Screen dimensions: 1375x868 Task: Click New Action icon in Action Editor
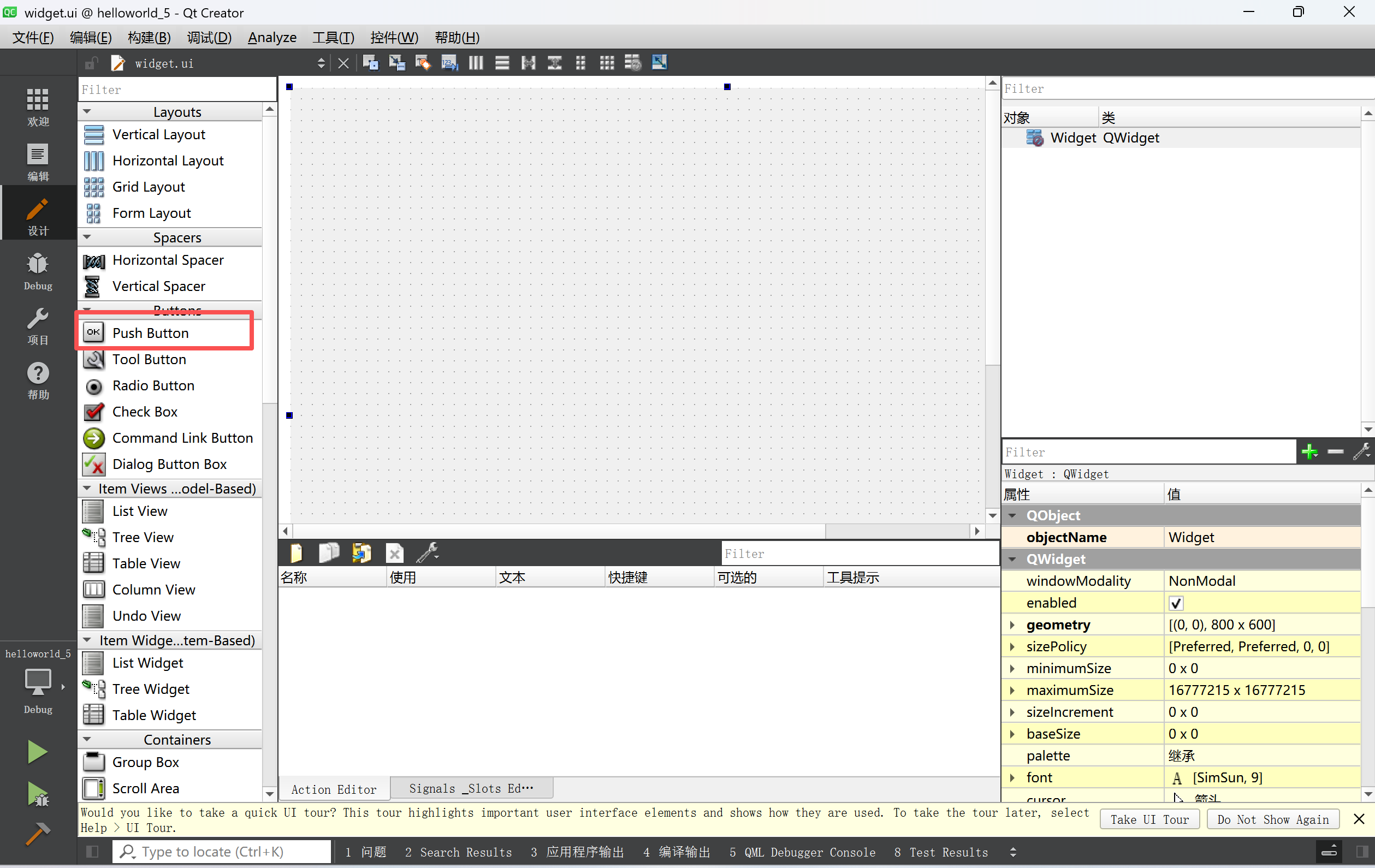297,552
